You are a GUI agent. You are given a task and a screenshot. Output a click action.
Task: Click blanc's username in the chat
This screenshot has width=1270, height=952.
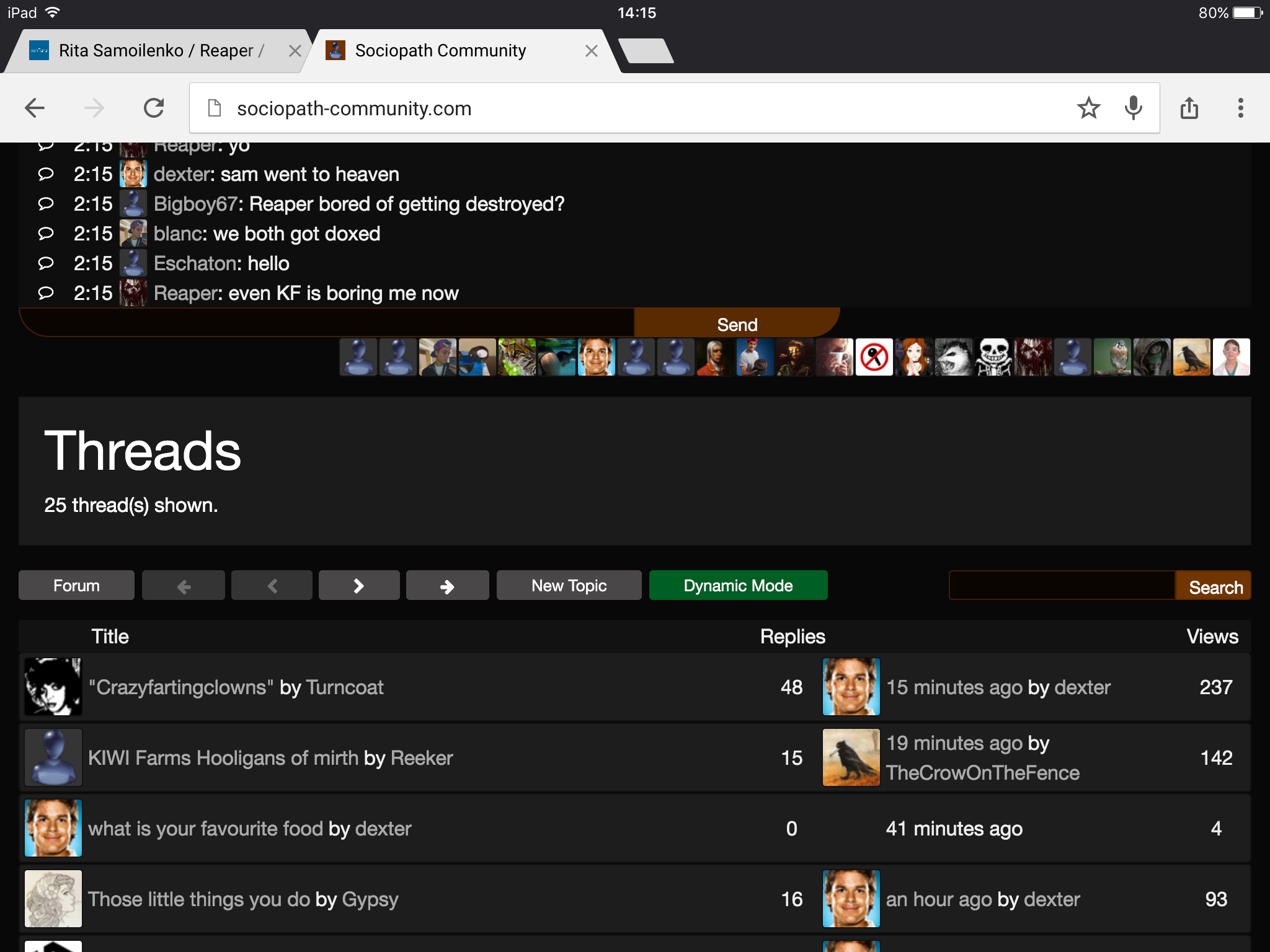coord(178,234)
